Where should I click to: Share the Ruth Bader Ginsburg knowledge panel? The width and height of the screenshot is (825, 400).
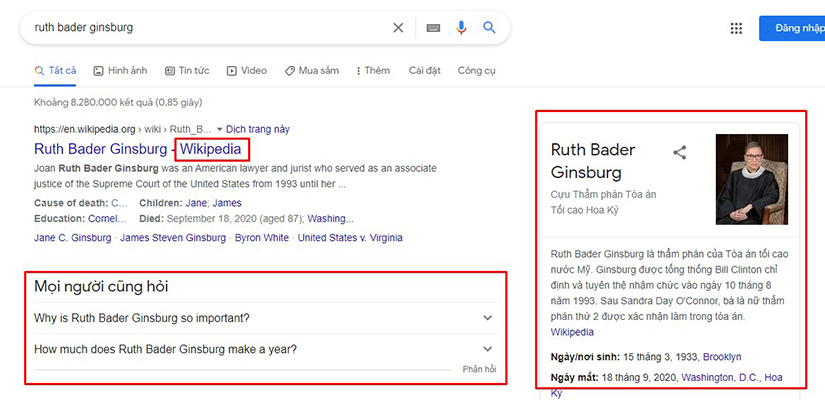pyautogui.click(x=680, y=153)
